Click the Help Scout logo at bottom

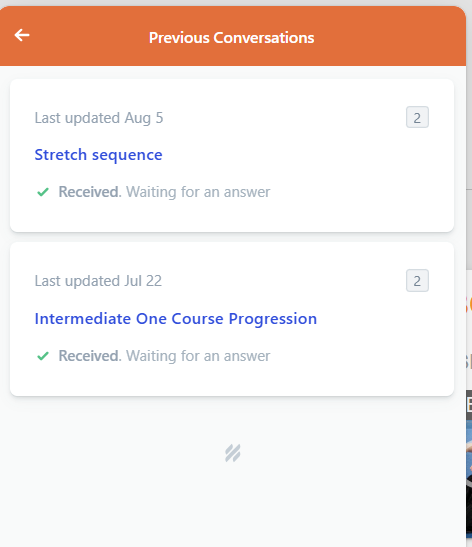point(233,453)
